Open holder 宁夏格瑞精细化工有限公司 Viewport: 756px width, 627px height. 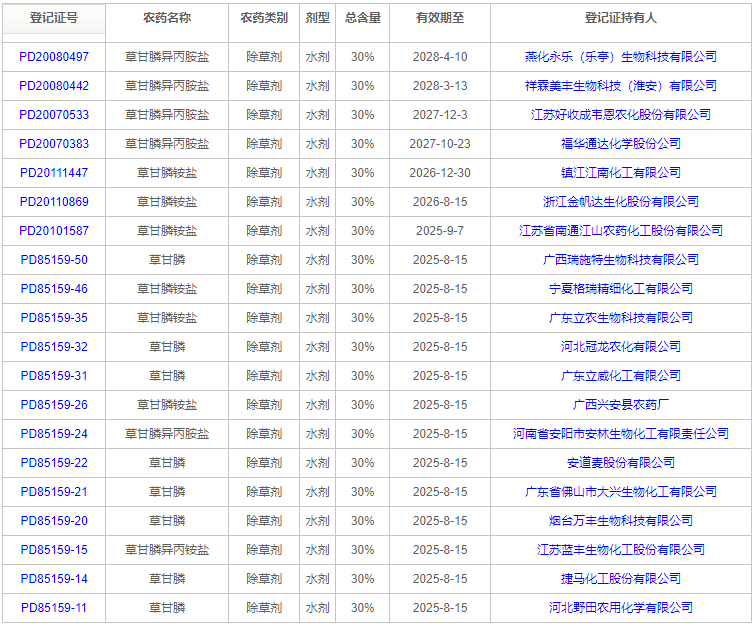tap(621, 289)
